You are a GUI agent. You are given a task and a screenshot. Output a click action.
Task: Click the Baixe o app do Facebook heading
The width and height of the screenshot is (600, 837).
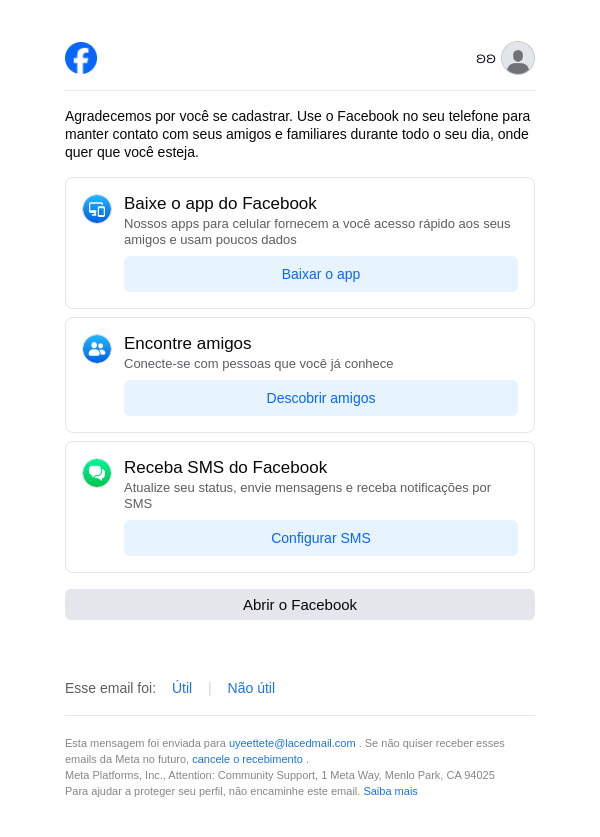(220, 203)
